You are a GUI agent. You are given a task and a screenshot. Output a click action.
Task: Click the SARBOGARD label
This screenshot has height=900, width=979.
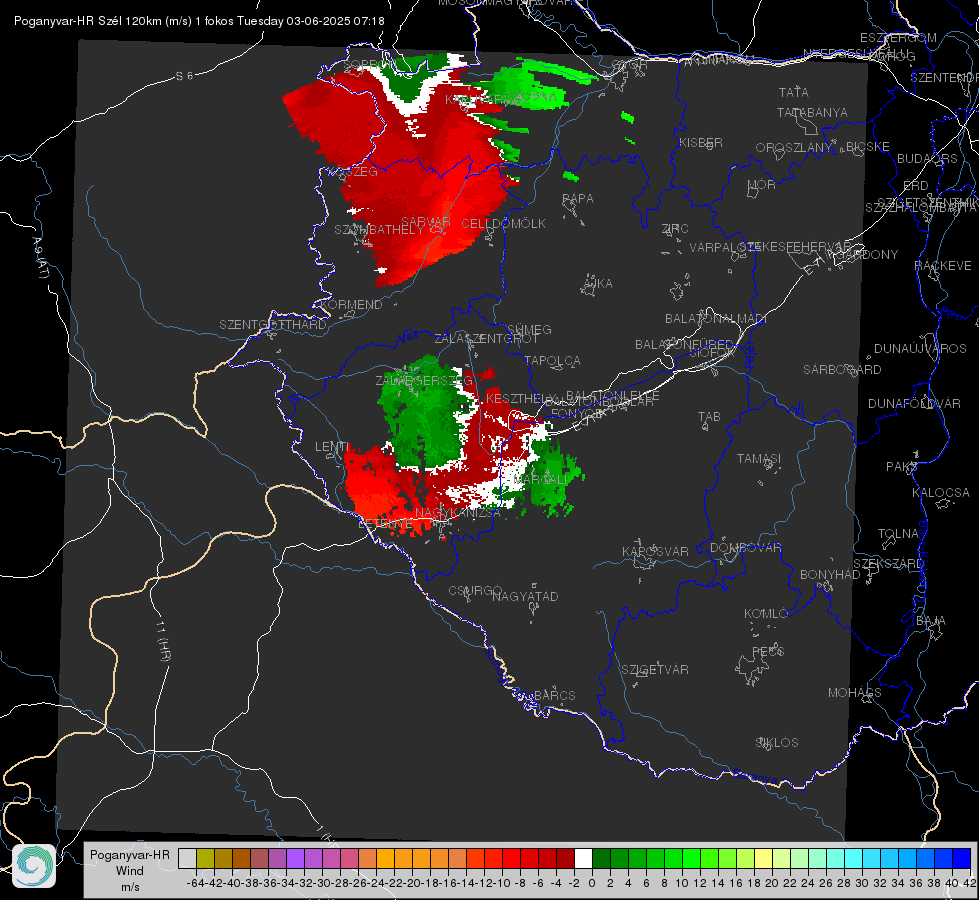point(842,370)
